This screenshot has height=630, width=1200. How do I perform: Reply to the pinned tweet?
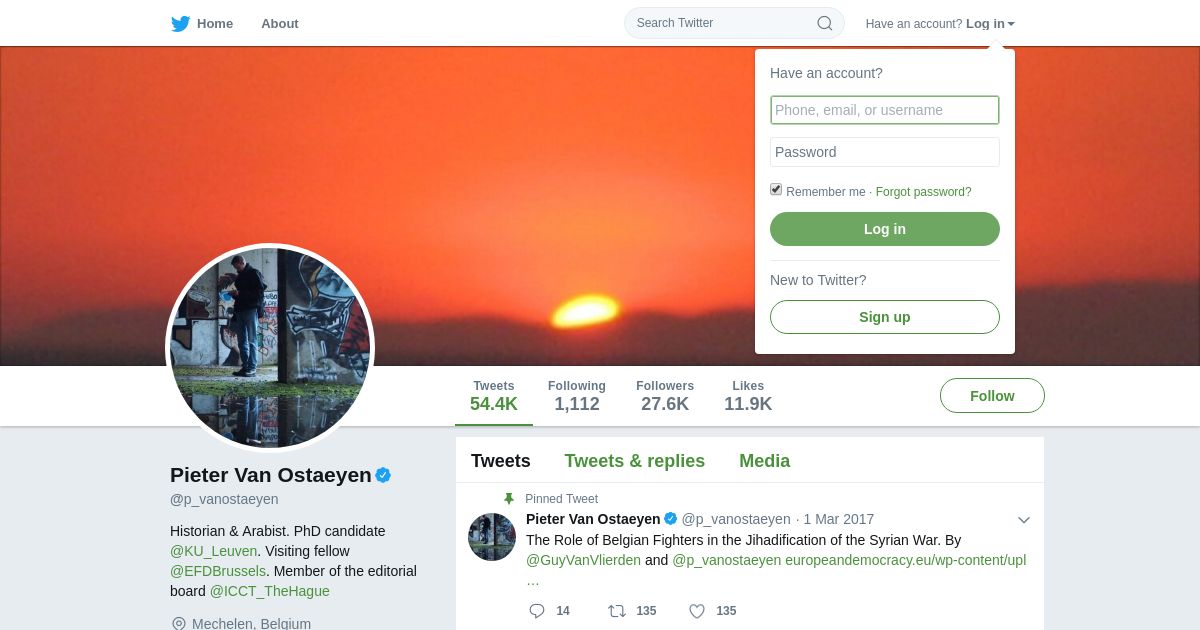537,611
